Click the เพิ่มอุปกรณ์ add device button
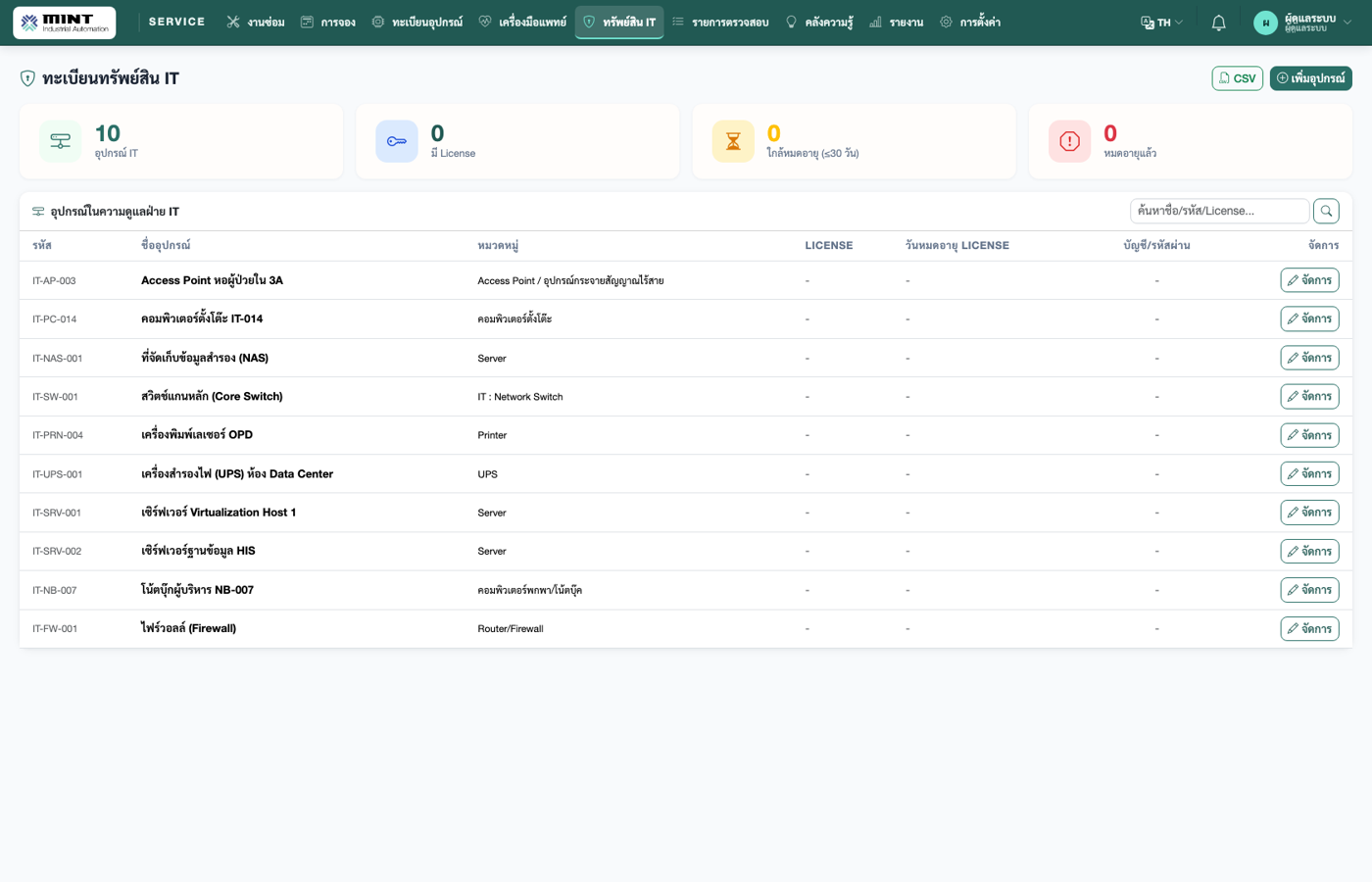 (x=1310, y=78)
